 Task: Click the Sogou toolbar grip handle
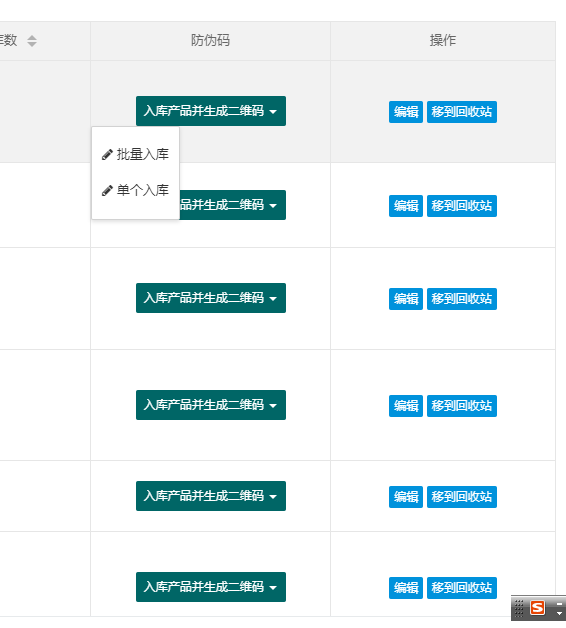pyautogui.click(x=519, y=608)
